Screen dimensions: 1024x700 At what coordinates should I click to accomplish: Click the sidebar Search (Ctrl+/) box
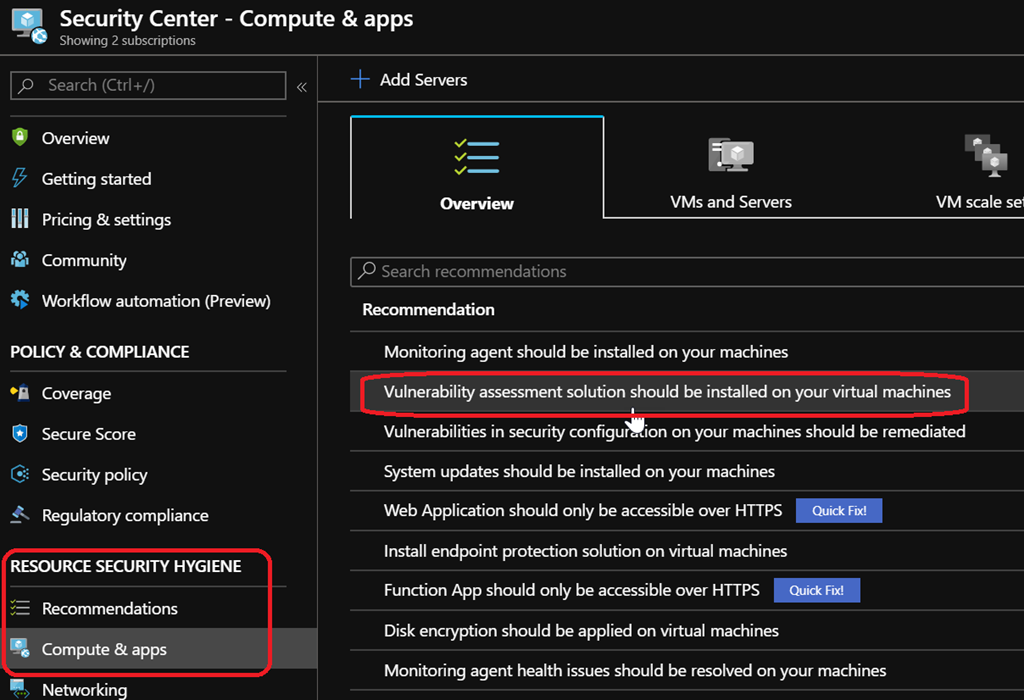point(148,86)
